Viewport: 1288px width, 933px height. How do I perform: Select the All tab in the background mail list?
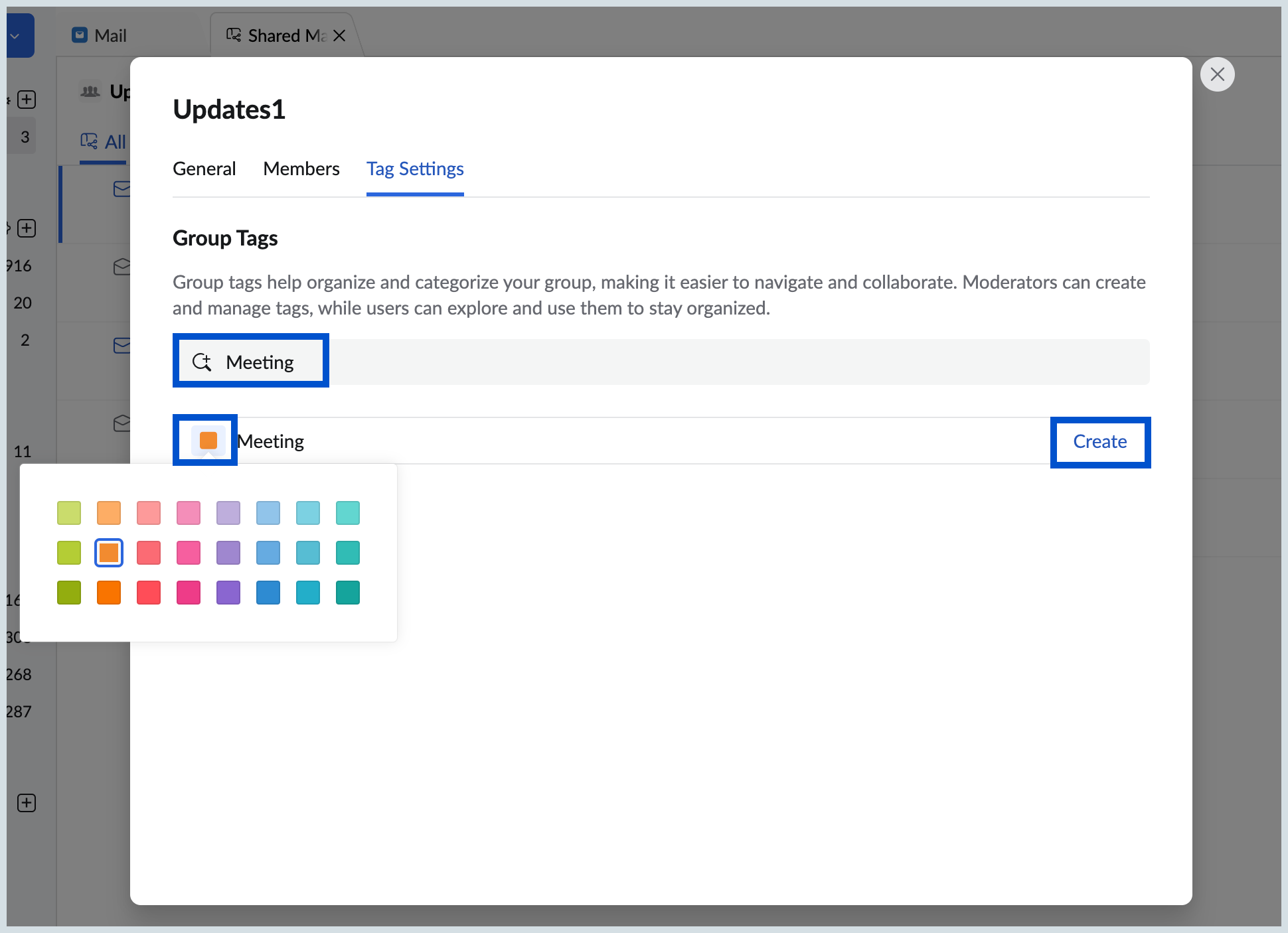(103, 142)
